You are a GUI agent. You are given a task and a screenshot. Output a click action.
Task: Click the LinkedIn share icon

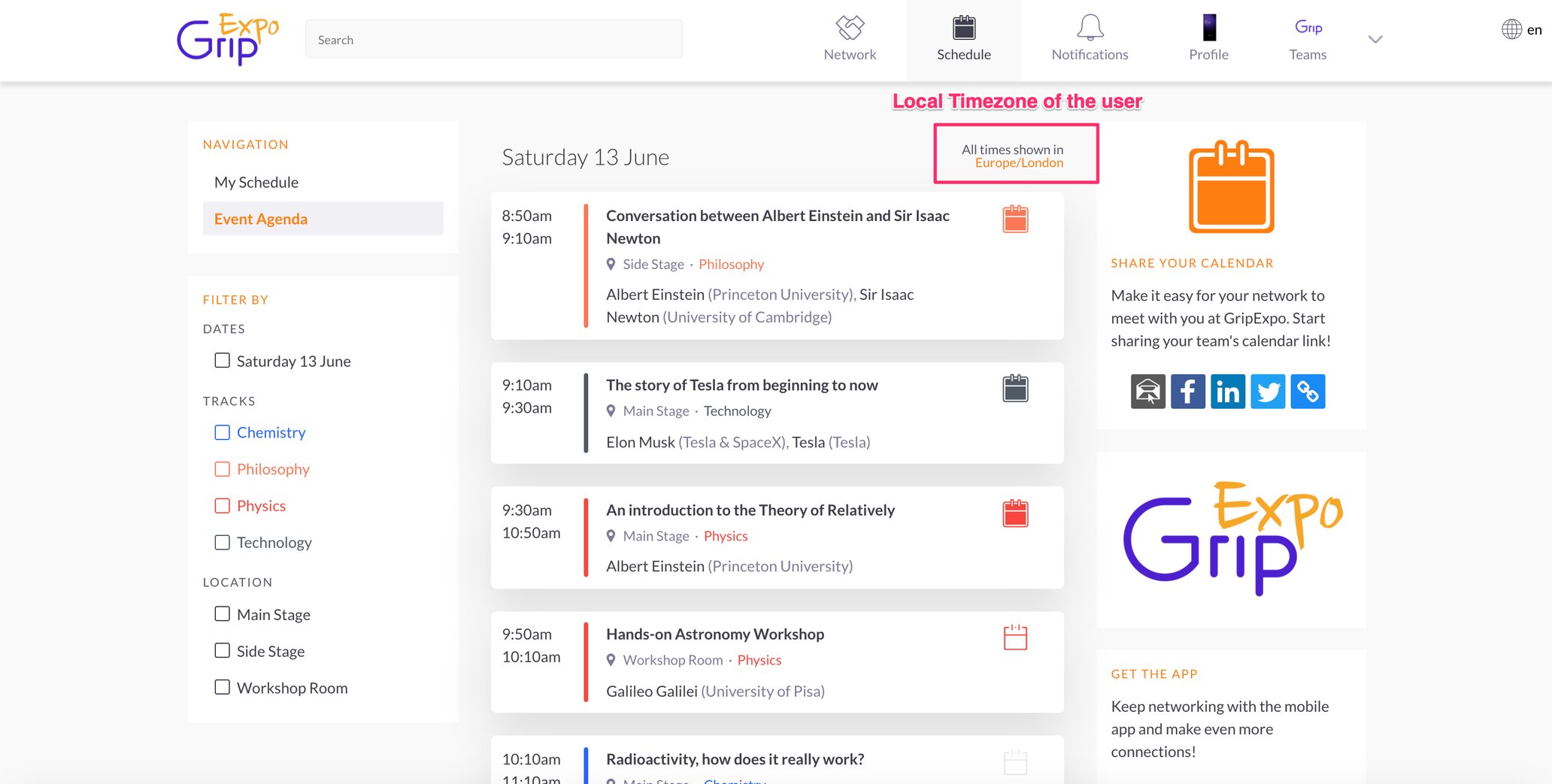pos(1227,392)
